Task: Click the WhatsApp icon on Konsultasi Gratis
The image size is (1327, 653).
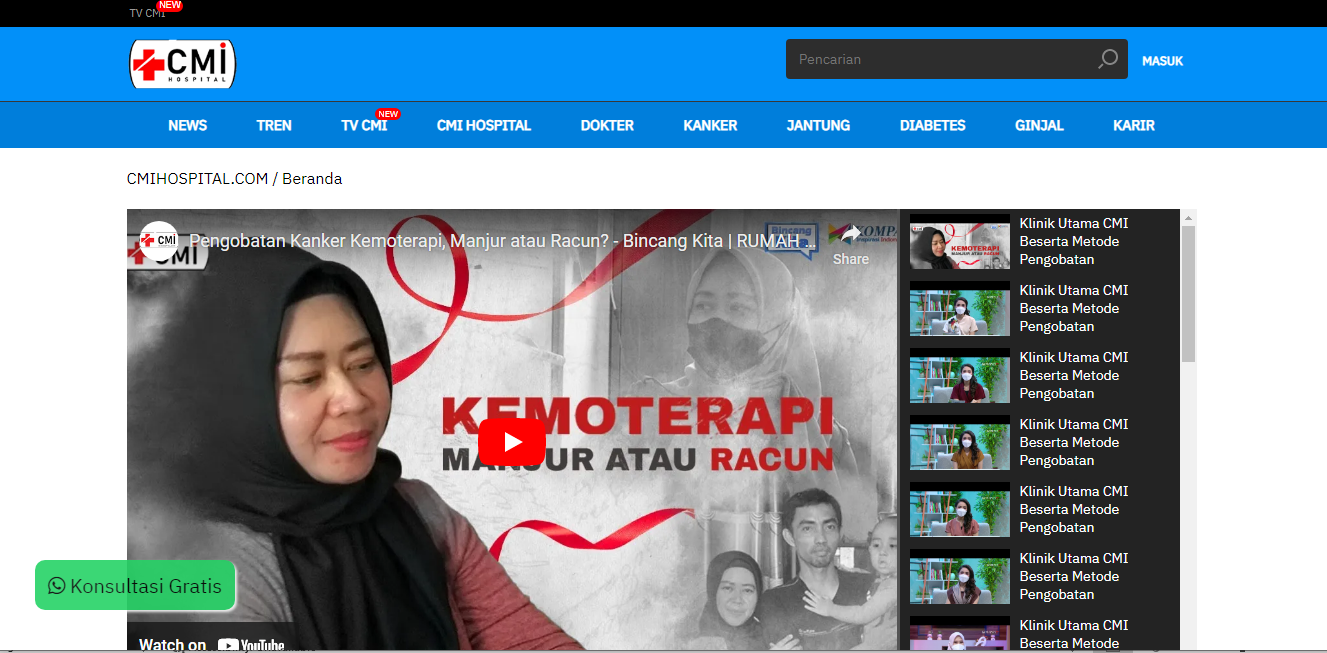Action: (x=56, y=585)
